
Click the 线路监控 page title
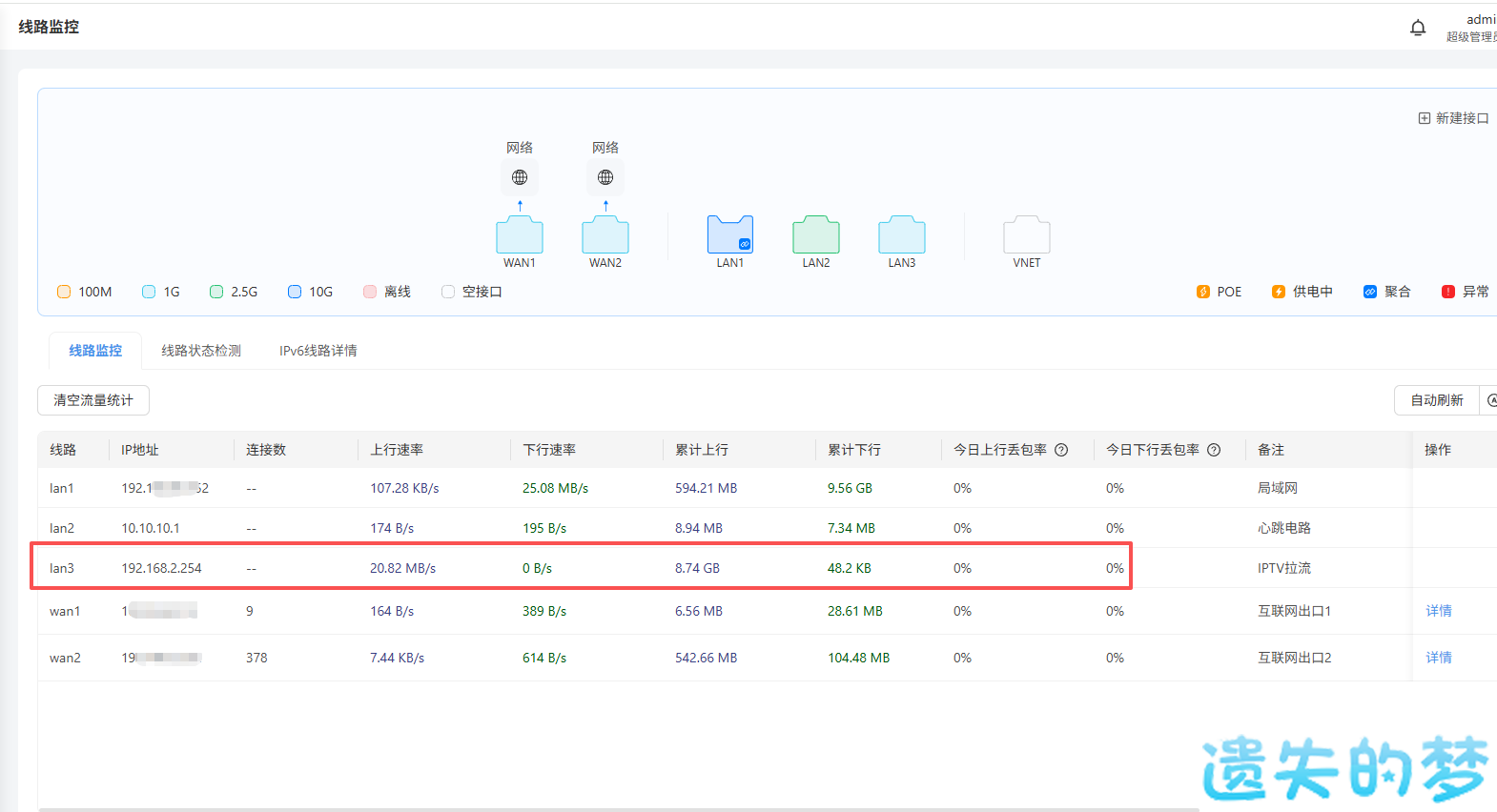[x=49, y=27]
